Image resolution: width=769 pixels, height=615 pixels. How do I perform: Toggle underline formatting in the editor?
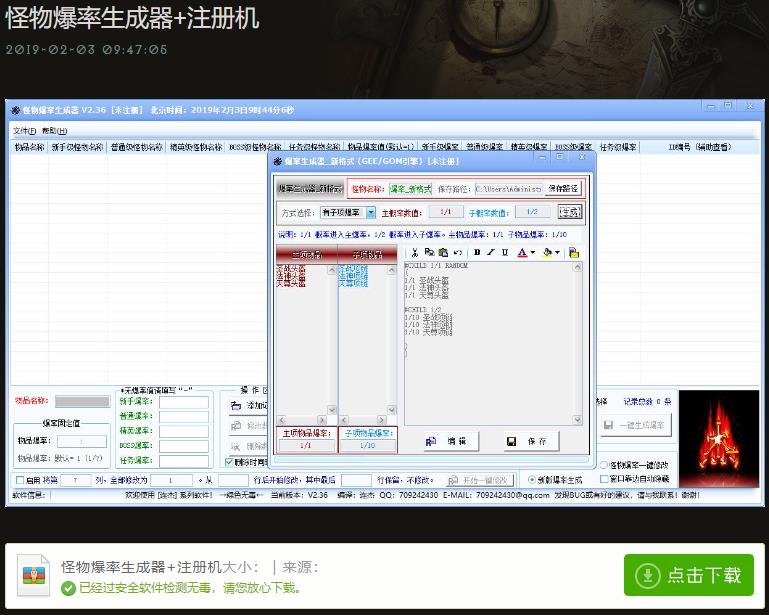point(504,253)
